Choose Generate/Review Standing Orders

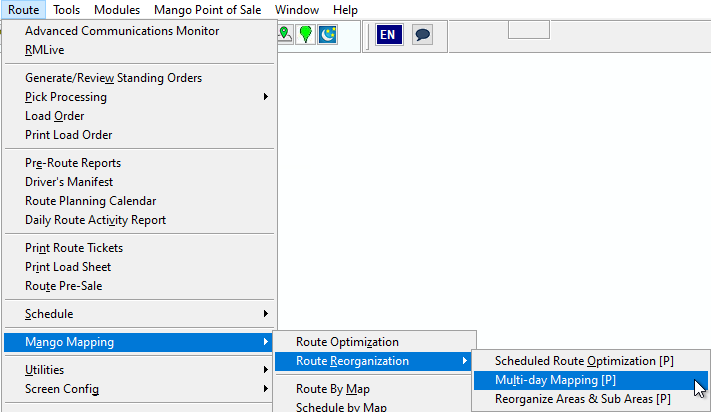(x=140, y=78)
